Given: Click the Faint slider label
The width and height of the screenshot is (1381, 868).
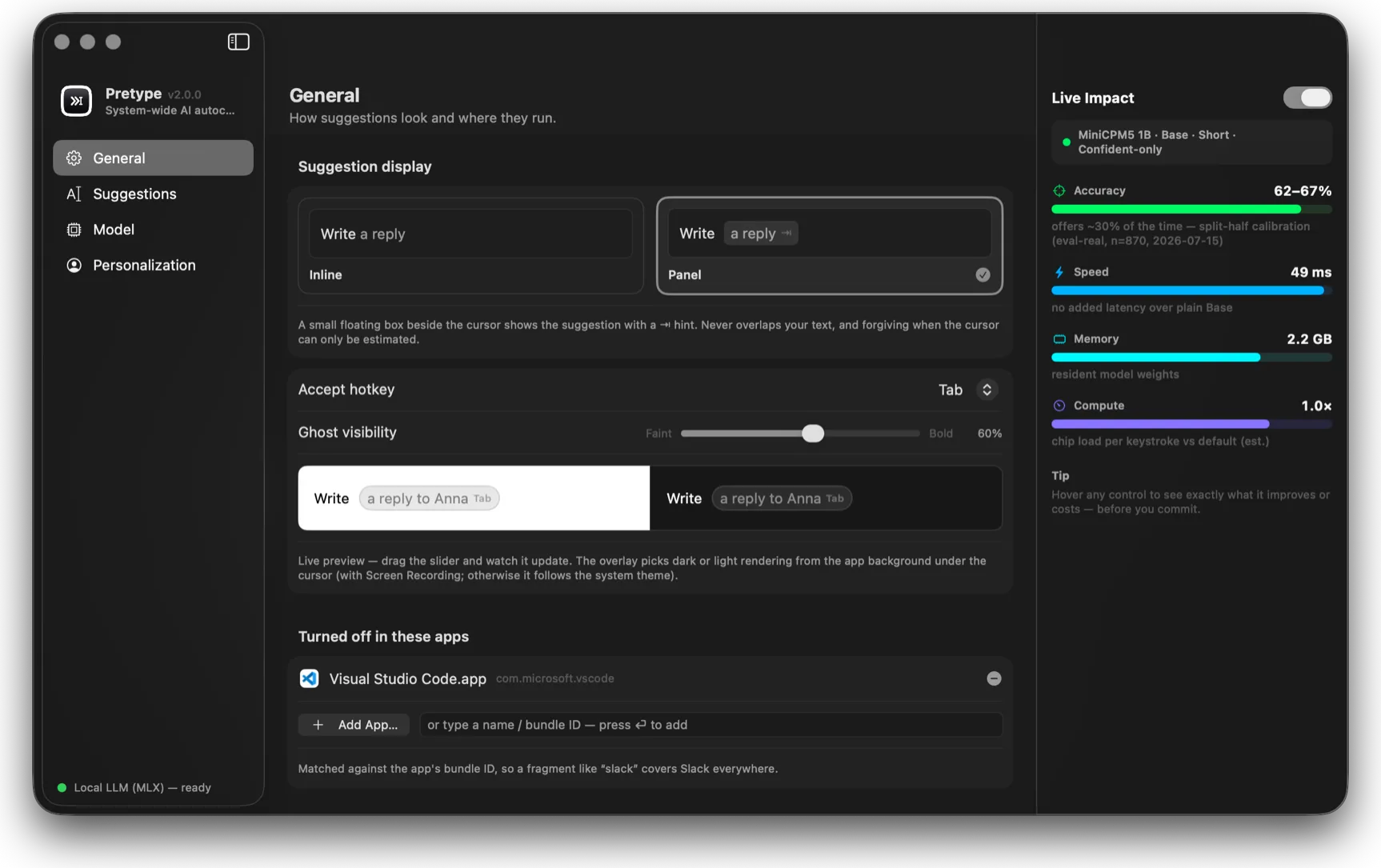Looking at the screenshot, I should point(658,433).
